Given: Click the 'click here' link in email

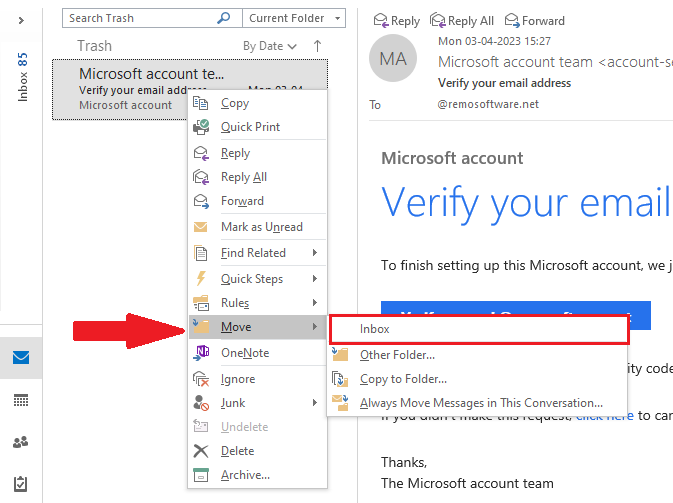Looking at the screenshot, I should 604,416.
